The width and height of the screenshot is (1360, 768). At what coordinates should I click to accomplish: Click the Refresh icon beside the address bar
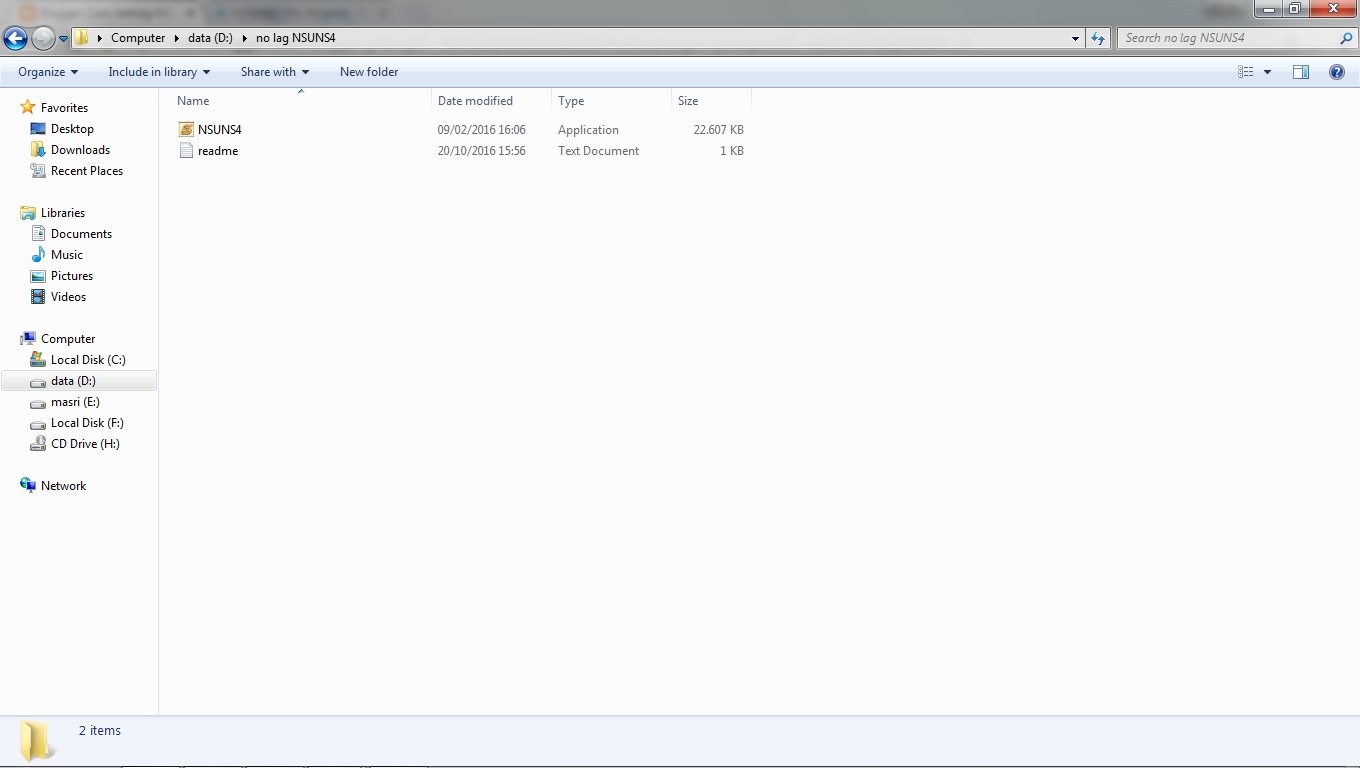tap(1097, 37)
